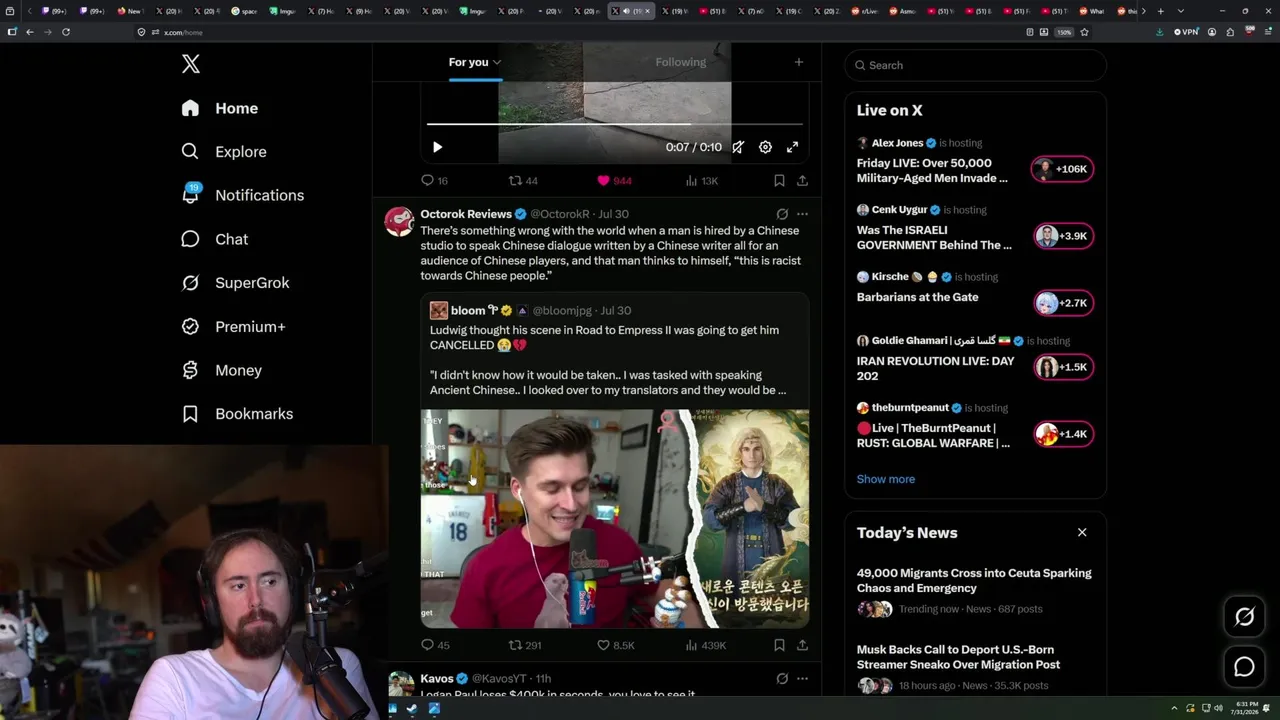This screenshot has height=720, width=1280.
Task: Seek on the video progress bar
Action: click(x=615, y=124)
